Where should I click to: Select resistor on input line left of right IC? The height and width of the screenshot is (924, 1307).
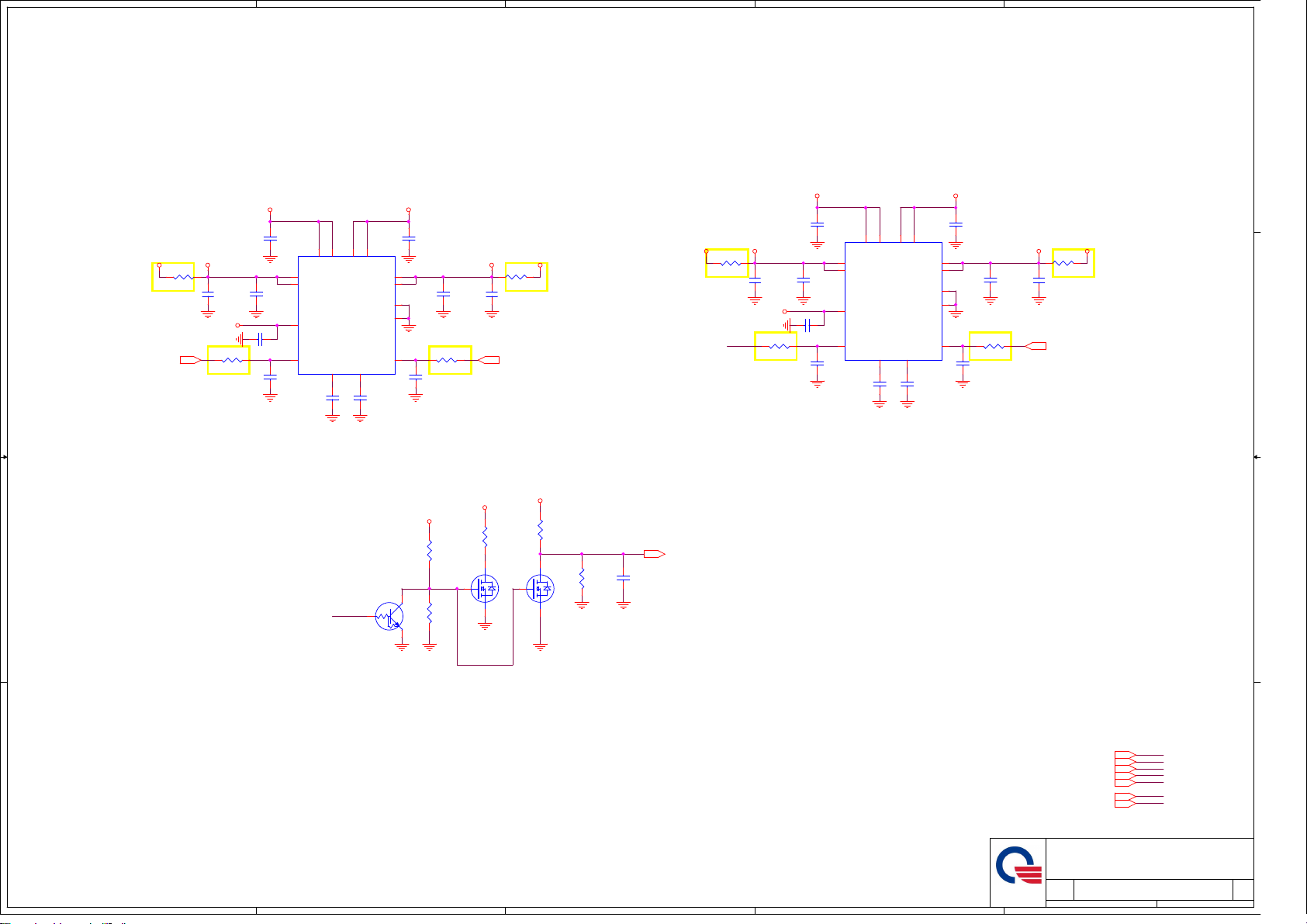coord(779,346)
